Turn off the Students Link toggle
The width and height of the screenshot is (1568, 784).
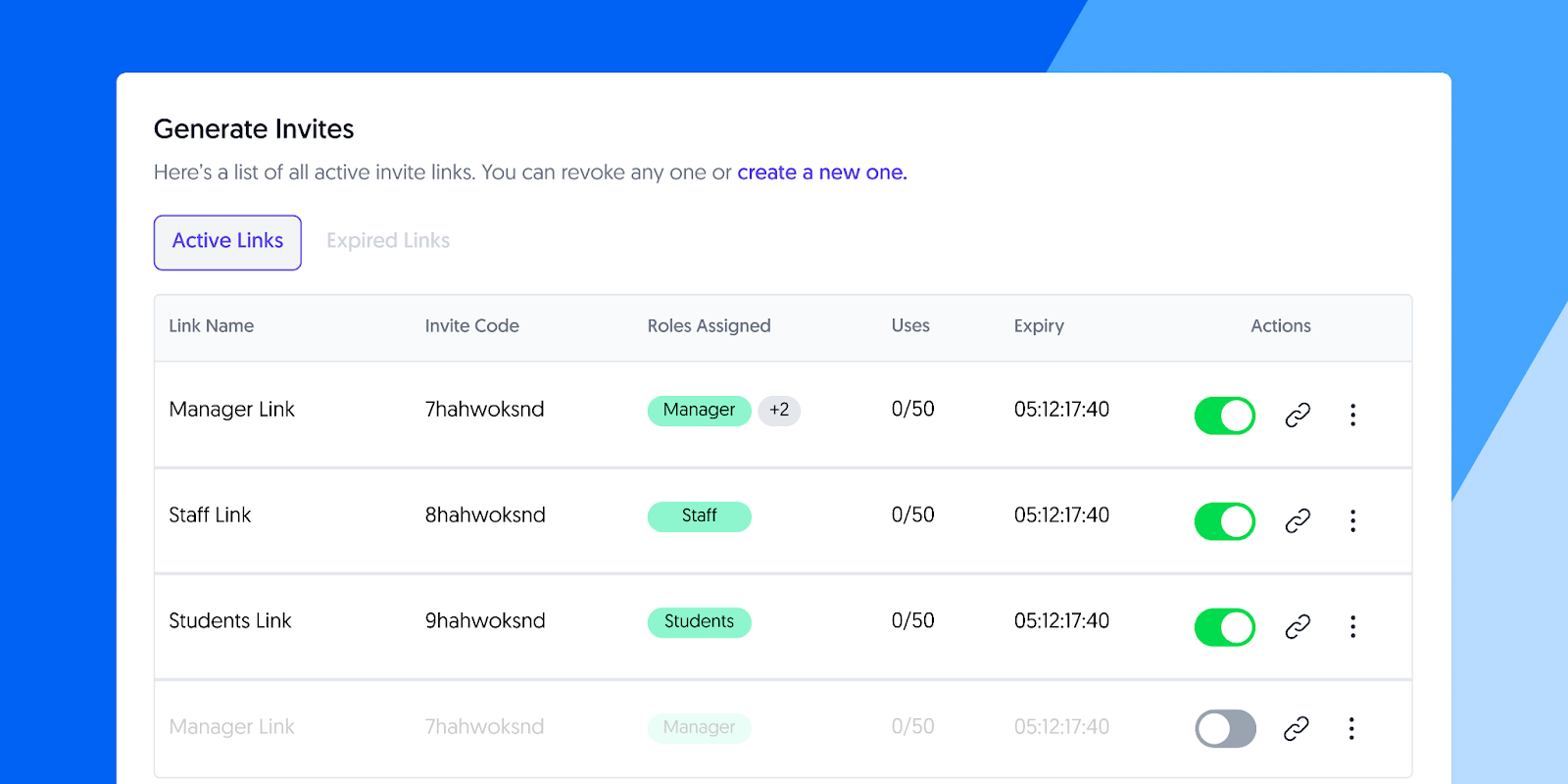point(1225,627)
